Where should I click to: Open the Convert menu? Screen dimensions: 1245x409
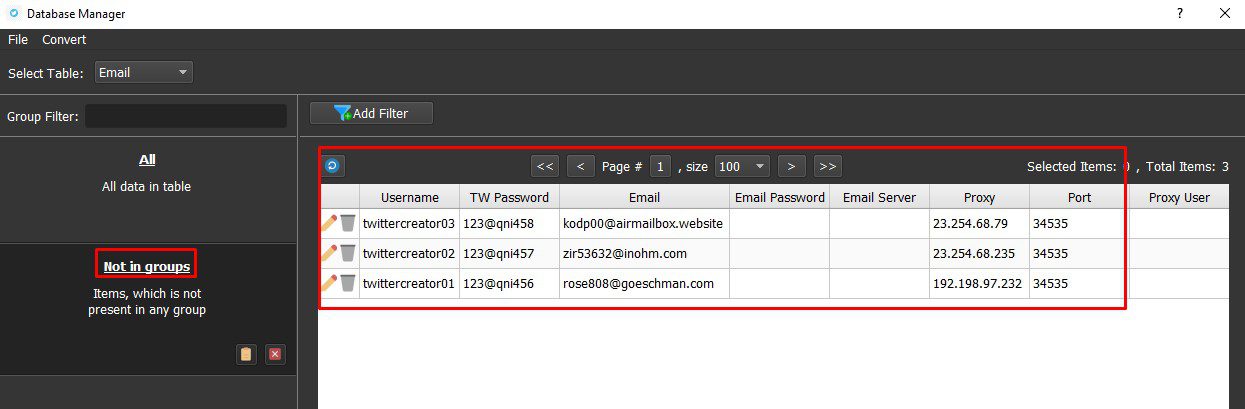click(x=64, y=40)
